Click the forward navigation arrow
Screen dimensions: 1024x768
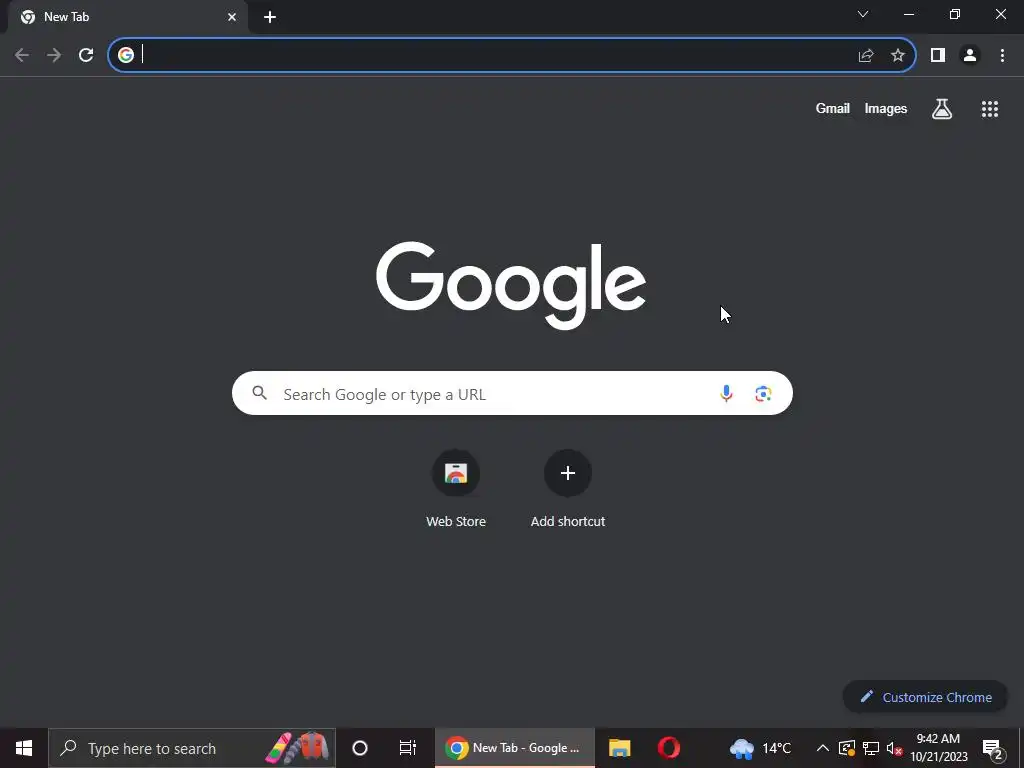54,55
